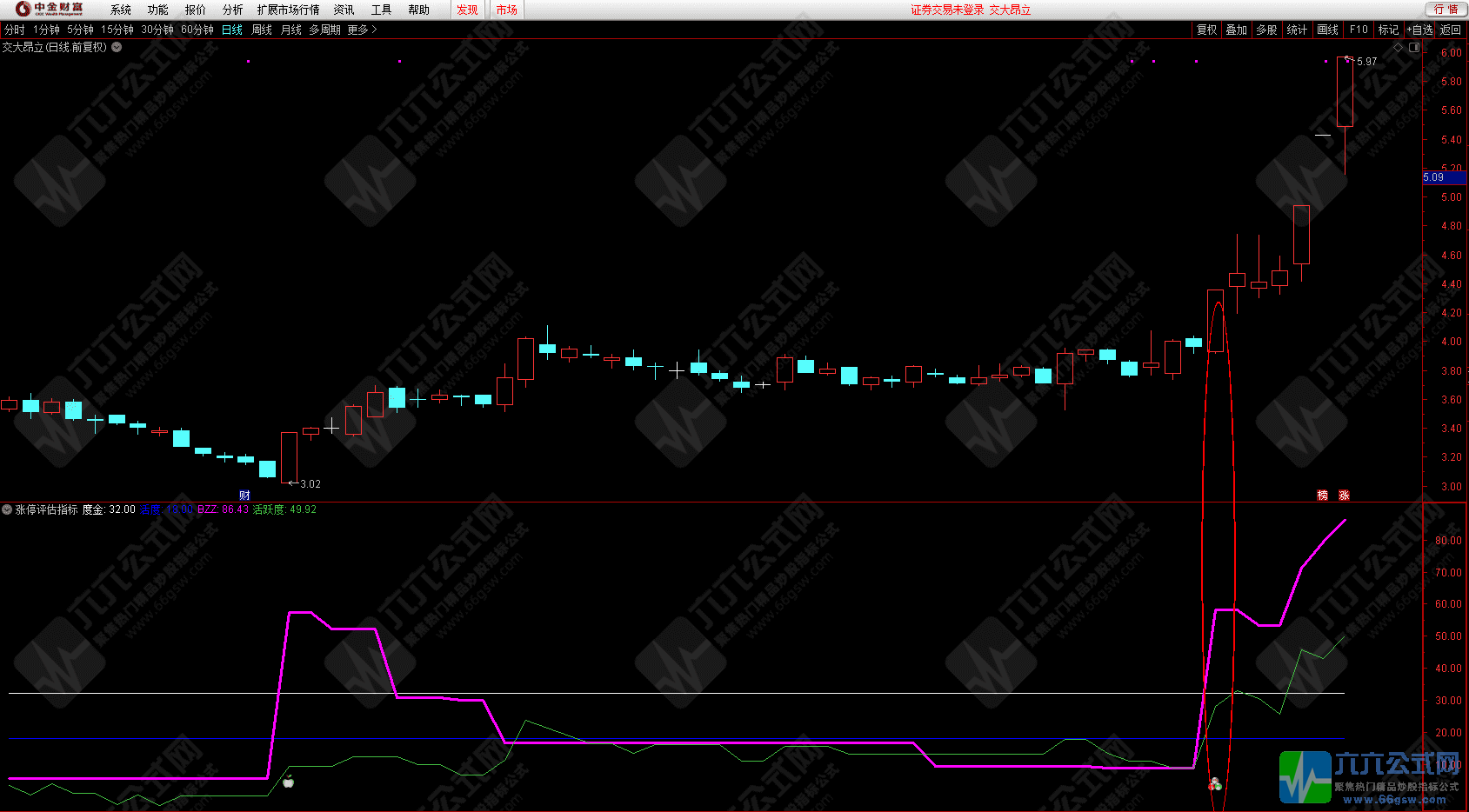Viewport: 1469px width, 812px height.
Task: Open the 交大昂立 chart settings dropdown
Action: coord(117,48)
